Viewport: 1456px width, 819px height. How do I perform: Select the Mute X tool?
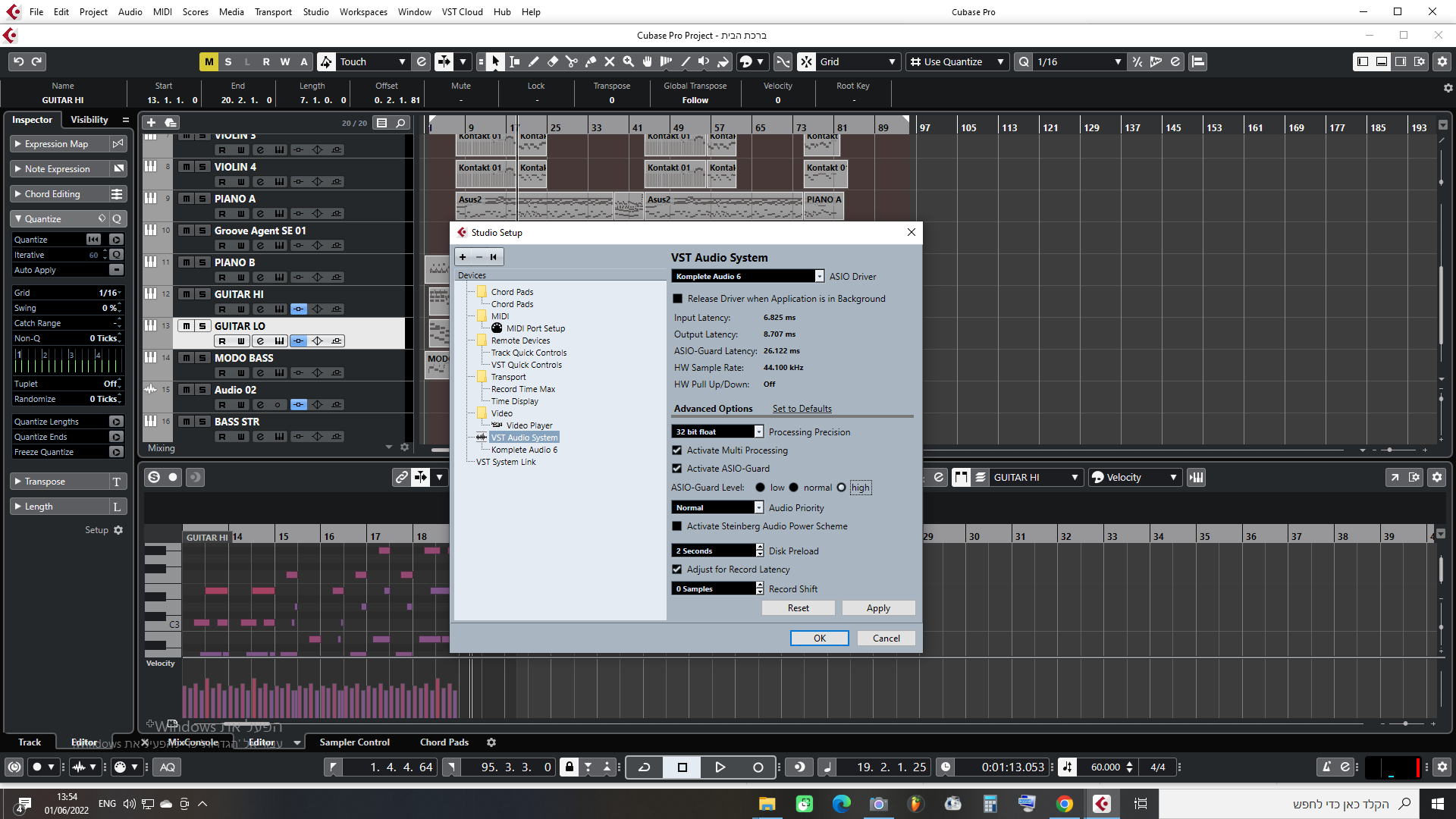point(610,61)
